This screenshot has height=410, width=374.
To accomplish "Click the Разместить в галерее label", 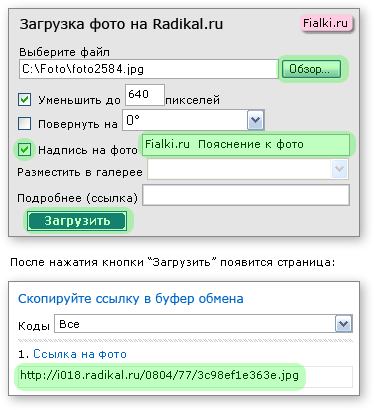I will [80, 172].
